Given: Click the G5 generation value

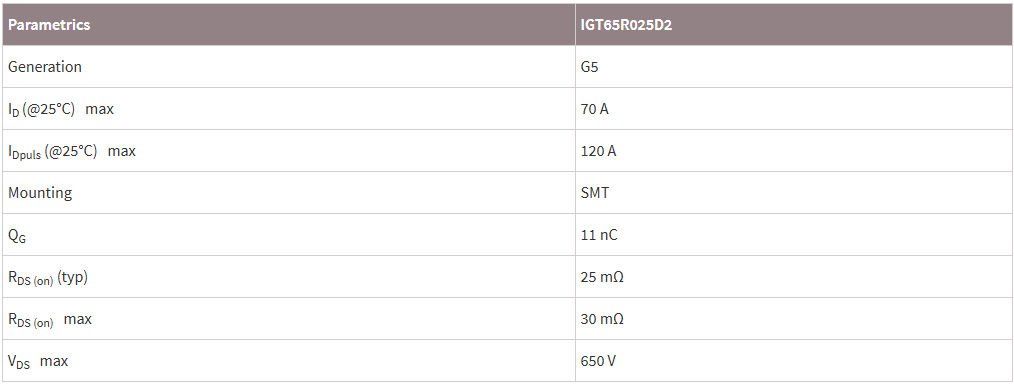Looking at the screenshot, I should point(590,67).
